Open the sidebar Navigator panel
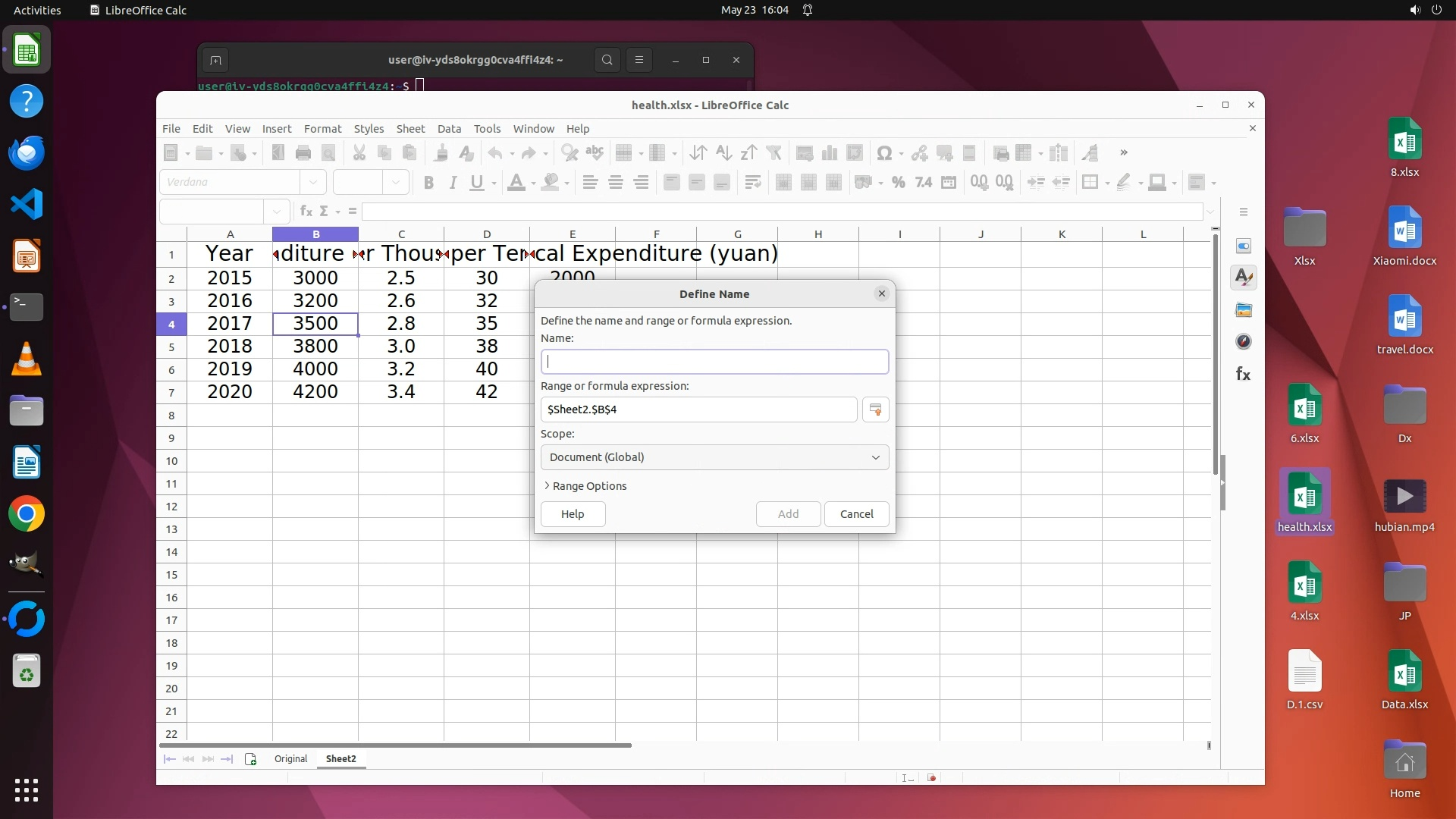 pos(1243,341)
